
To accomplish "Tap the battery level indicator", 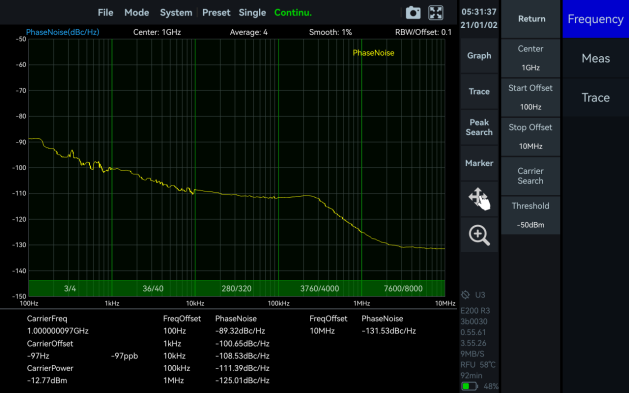I will coord(469,386).
